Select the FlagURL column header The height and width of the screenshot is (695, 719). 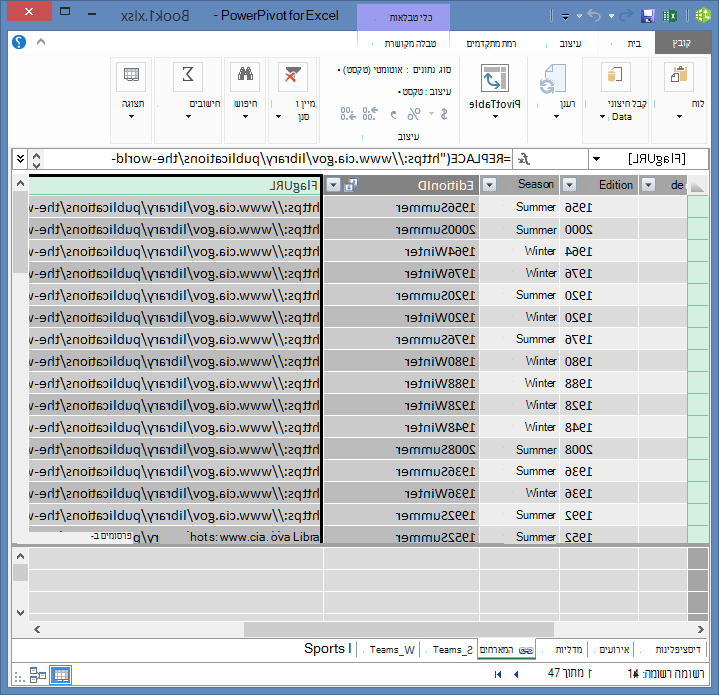pyautogui.click(x=175, y=185)
